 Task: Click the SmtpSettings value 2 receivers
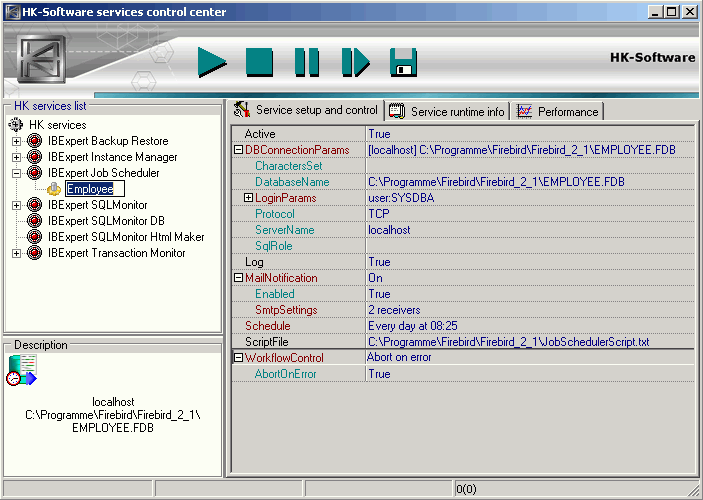pyautogui.click(x=530, y=310)
